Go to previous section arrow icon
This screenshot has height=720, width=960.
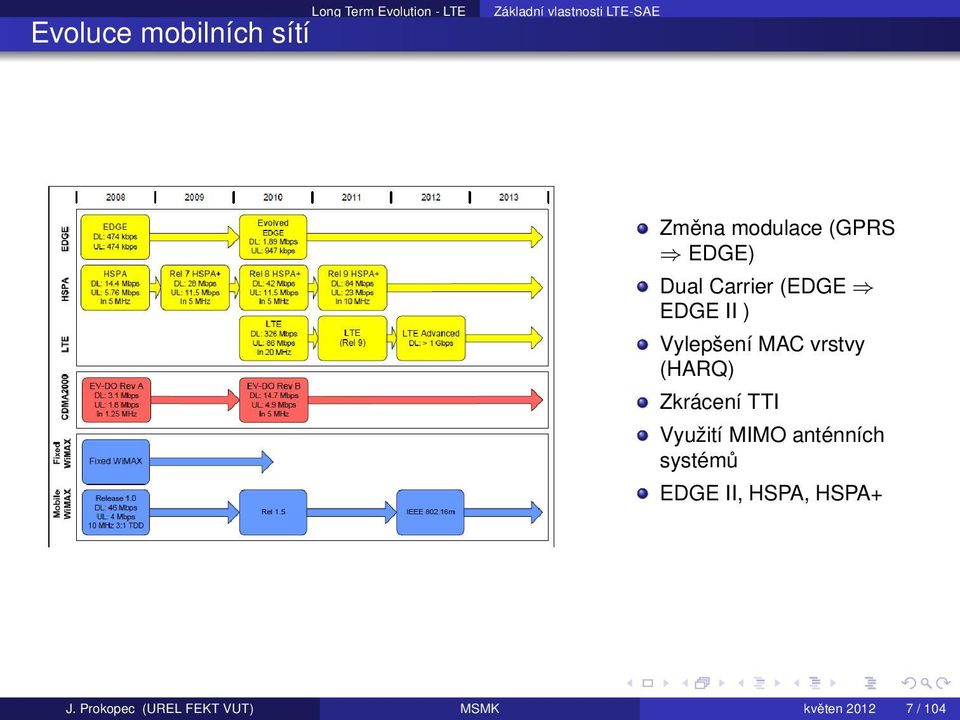(x=797, y=683)
